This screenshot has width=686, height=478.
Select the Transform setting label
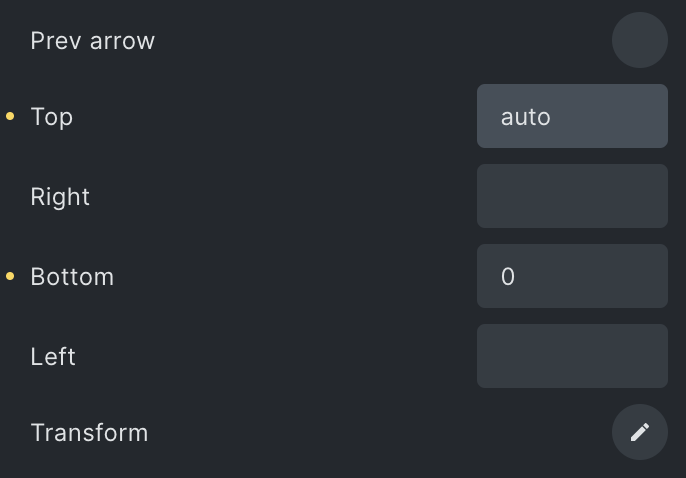coord(89,433)
